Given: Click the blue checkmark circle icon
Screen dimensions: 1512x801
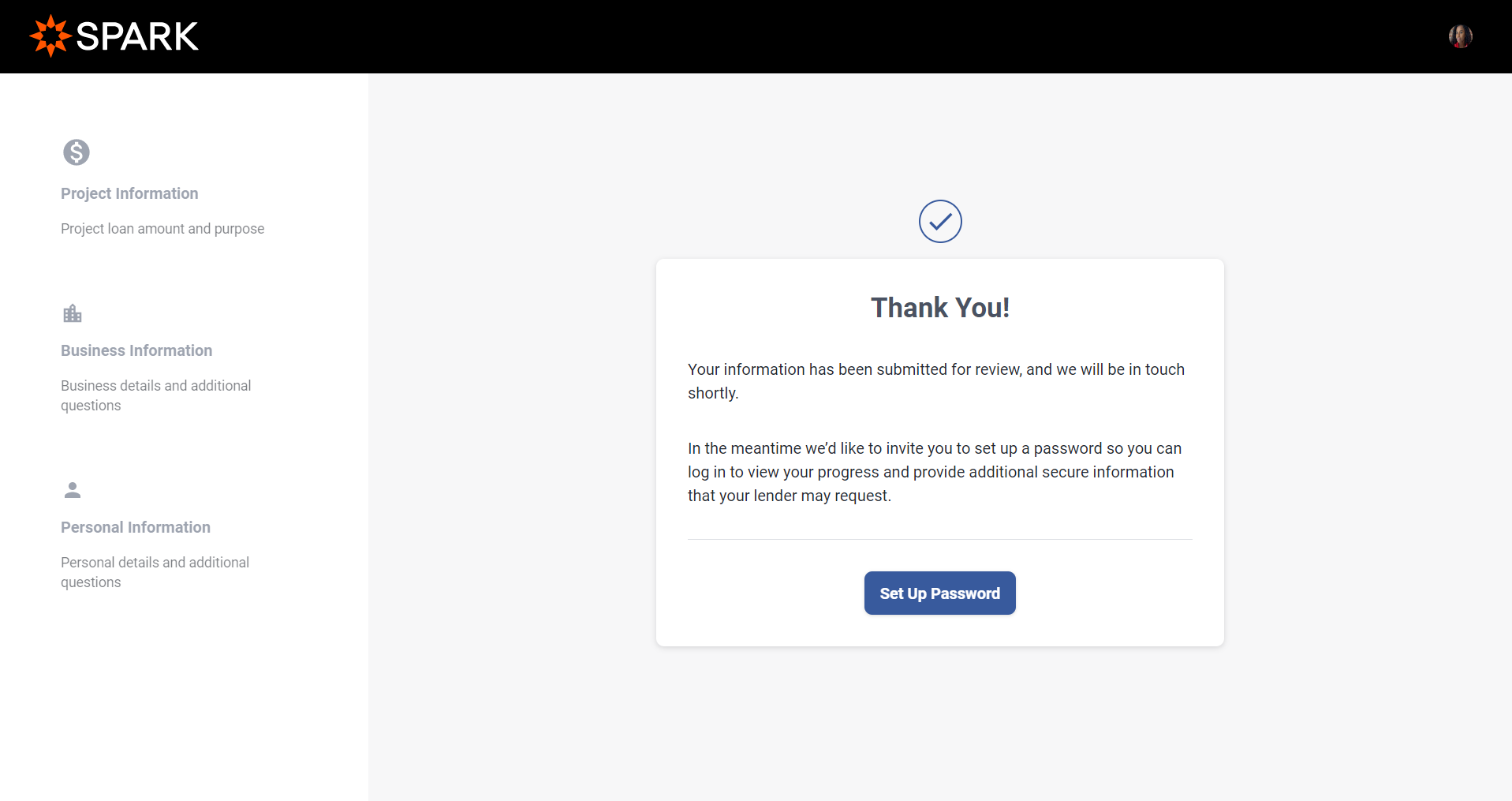Looking at the screenshot, I should pos(940,221).
